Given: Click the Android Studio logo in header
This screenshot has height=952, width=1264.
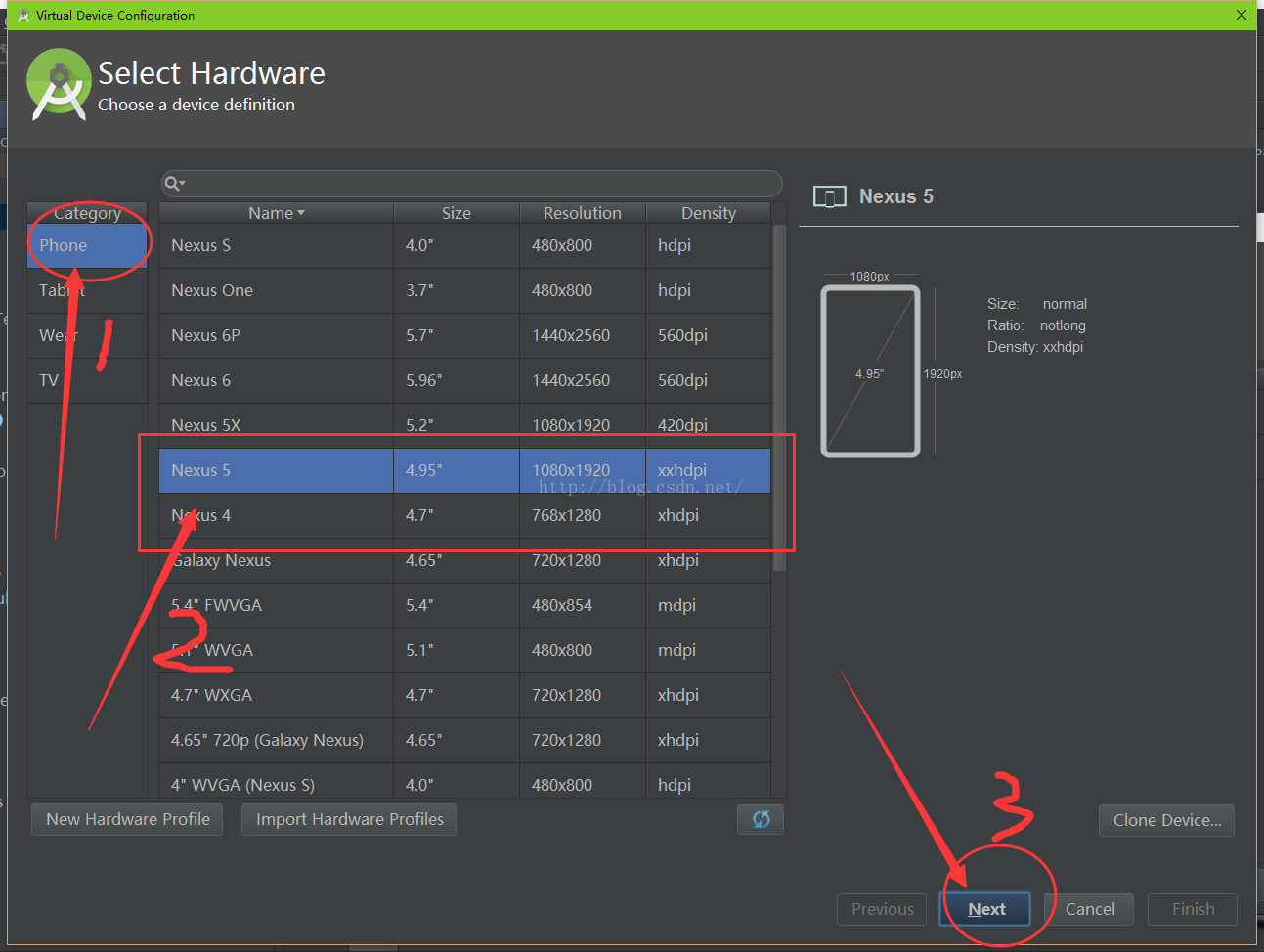Looking at the screenshot, I should 59,85.
